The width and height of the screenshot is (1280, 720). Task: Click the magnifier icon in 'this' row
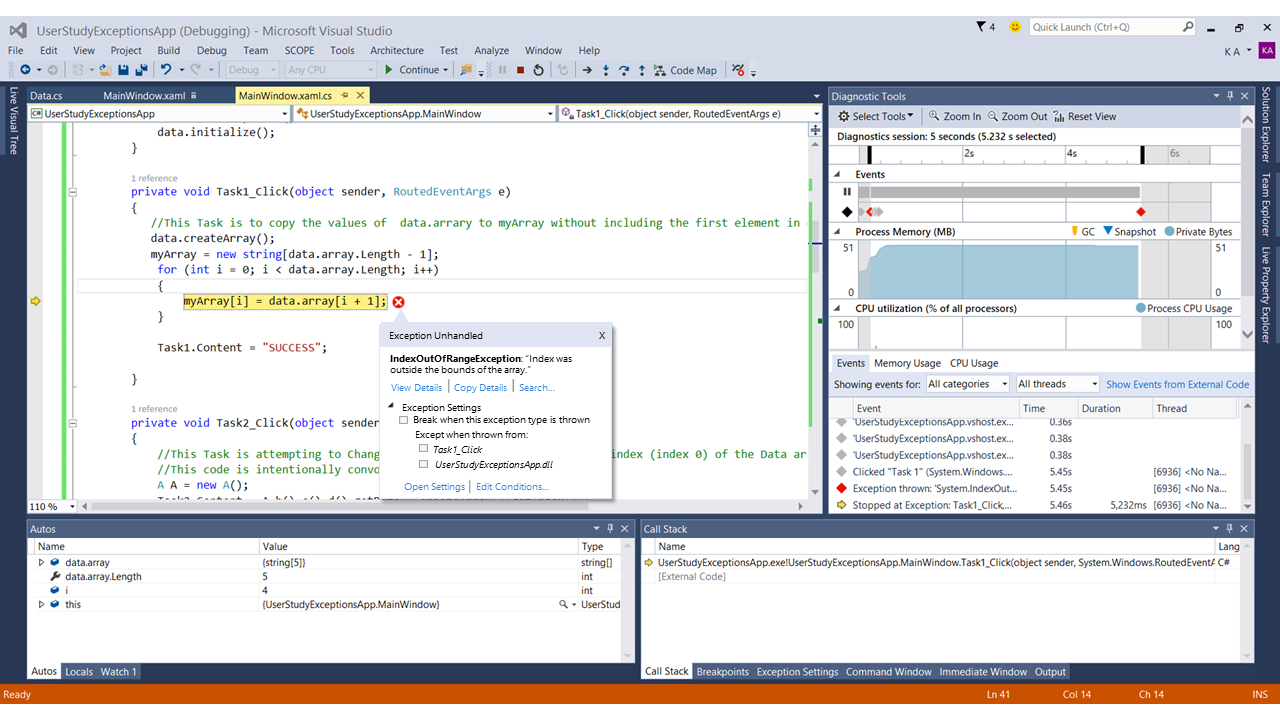564,605
